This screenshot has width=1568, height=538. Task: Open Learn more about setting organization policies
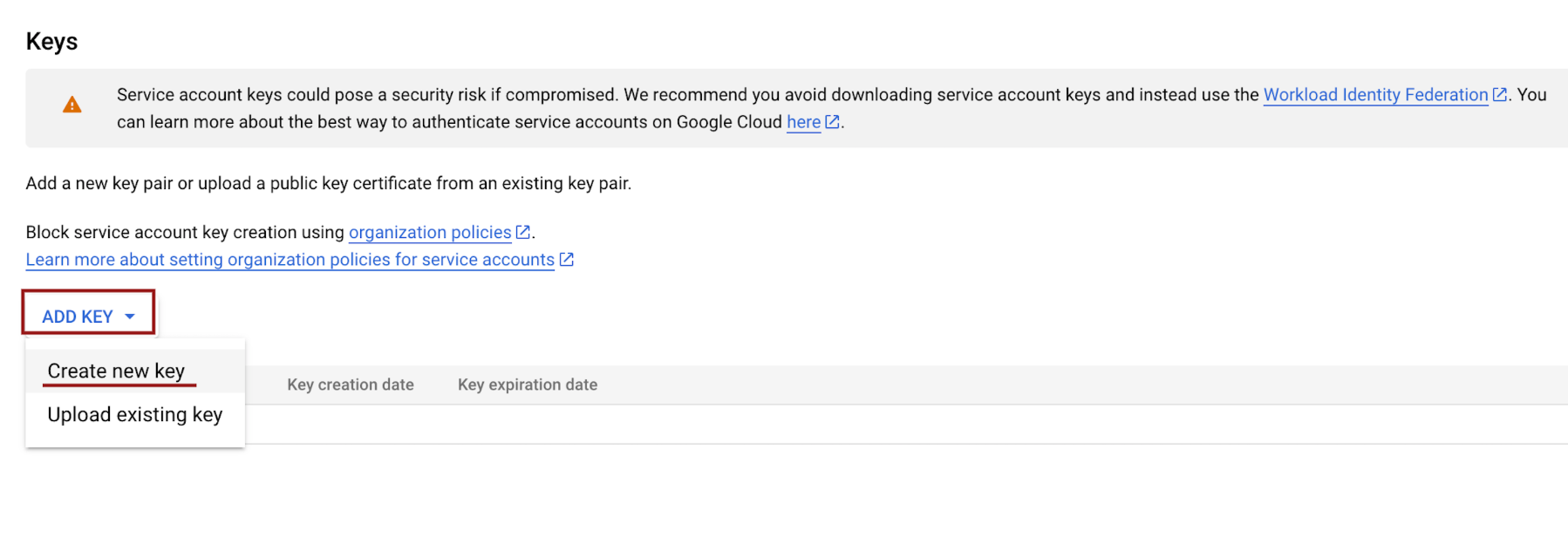coord(290,260)
